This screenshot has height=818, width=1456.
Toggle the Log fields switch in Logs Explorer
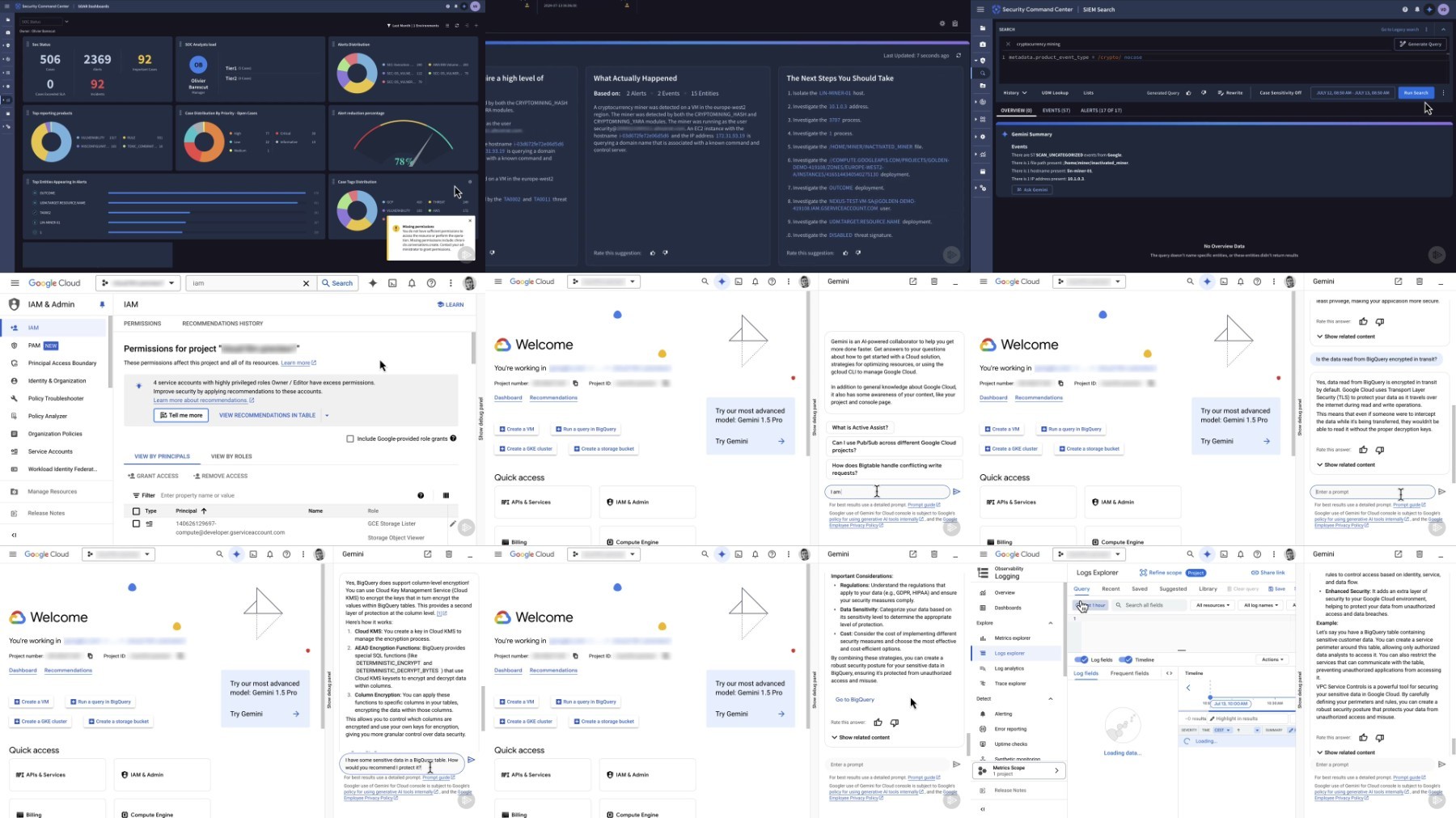point(1081,659)
